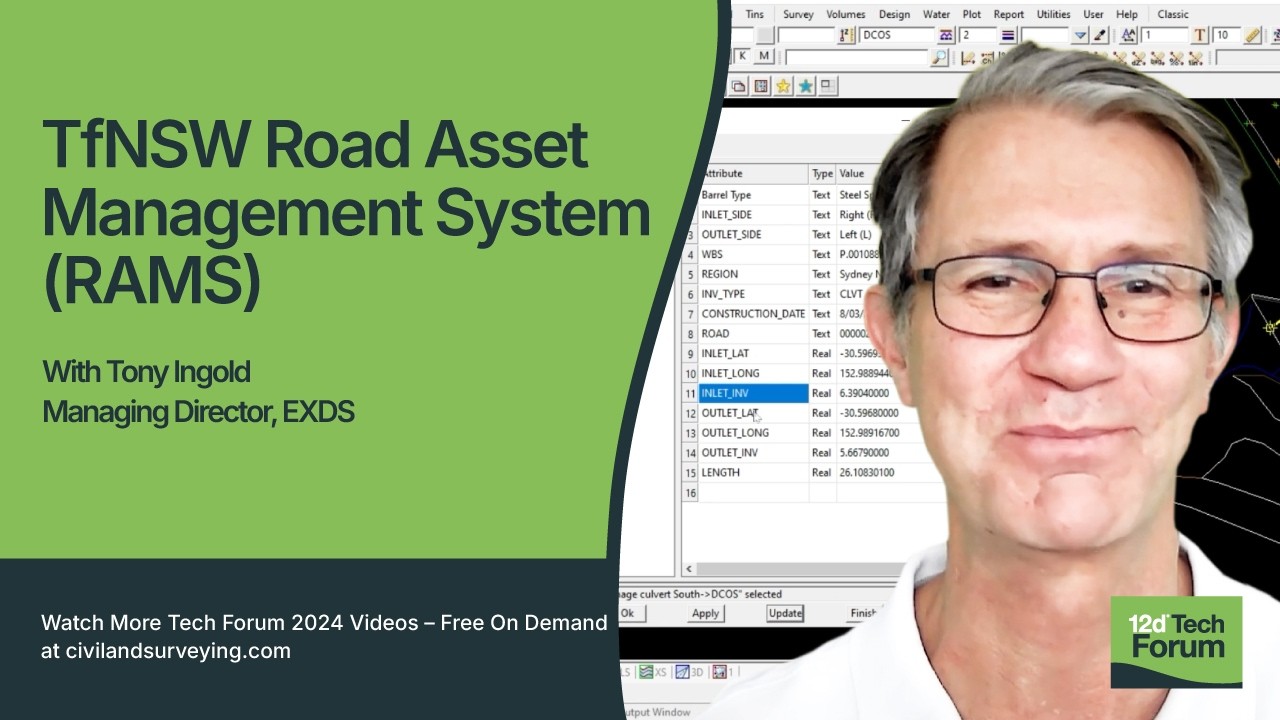1280x720 pixels.
Task: Click the large T text icon
Action: pos(1200,35)
